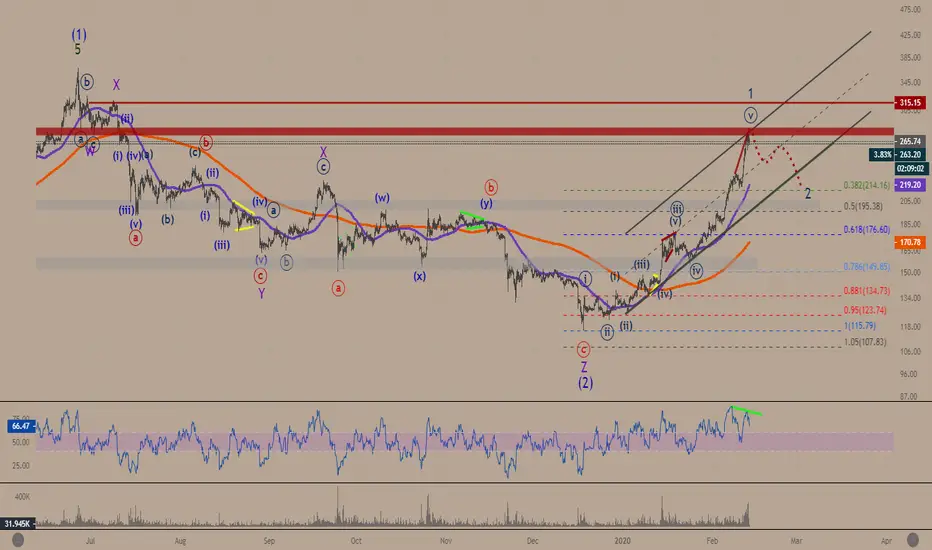Screen dimensions: 932x550
Task: Click the 106.00 price scale value
Action: click(x=910, y=351)
